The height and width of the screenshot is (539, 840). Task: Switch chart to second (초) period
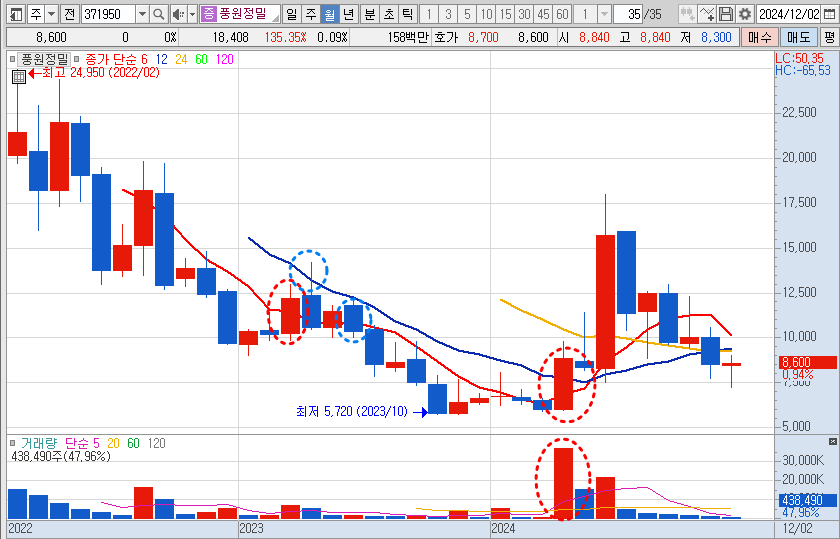389,14
